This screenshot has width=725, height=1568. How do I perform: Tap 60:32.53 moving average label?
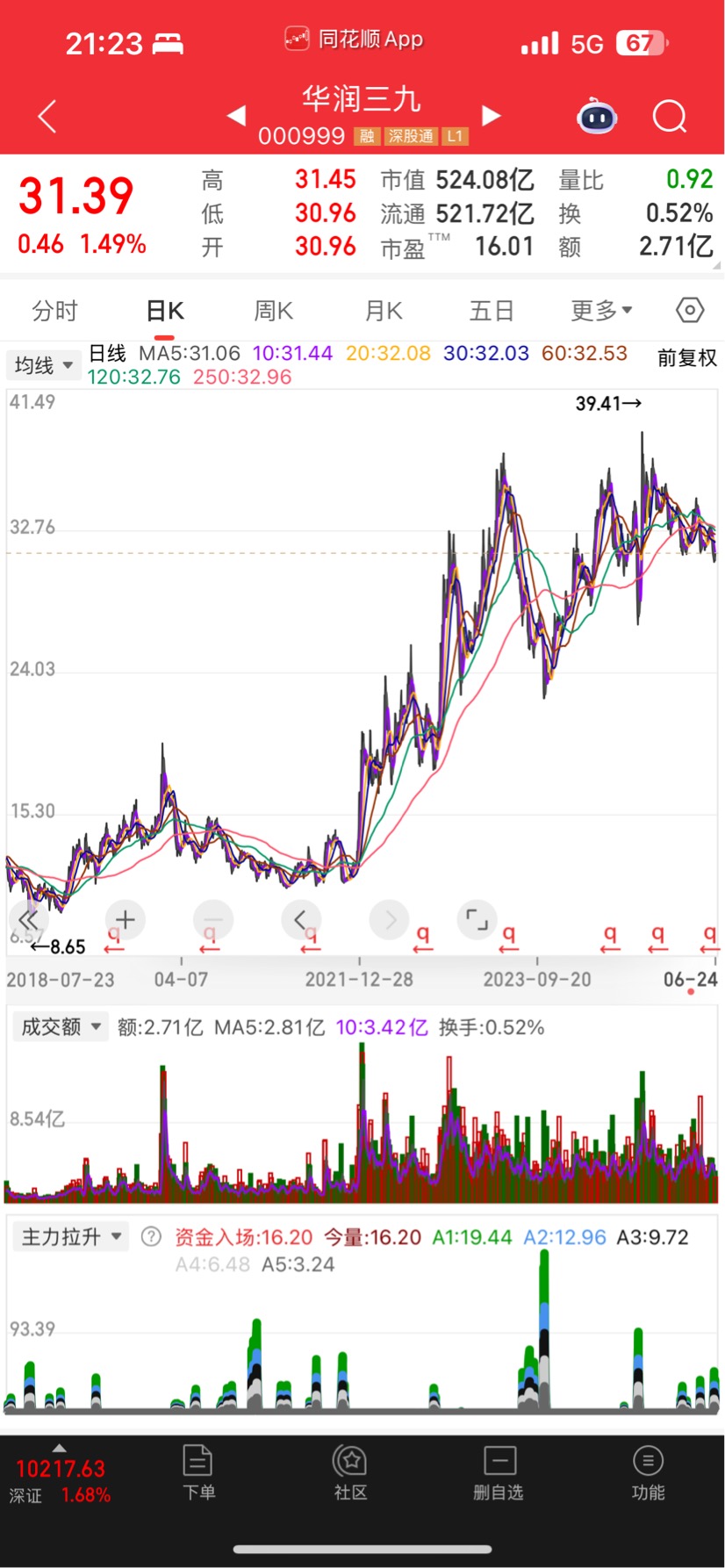(585, 353)
